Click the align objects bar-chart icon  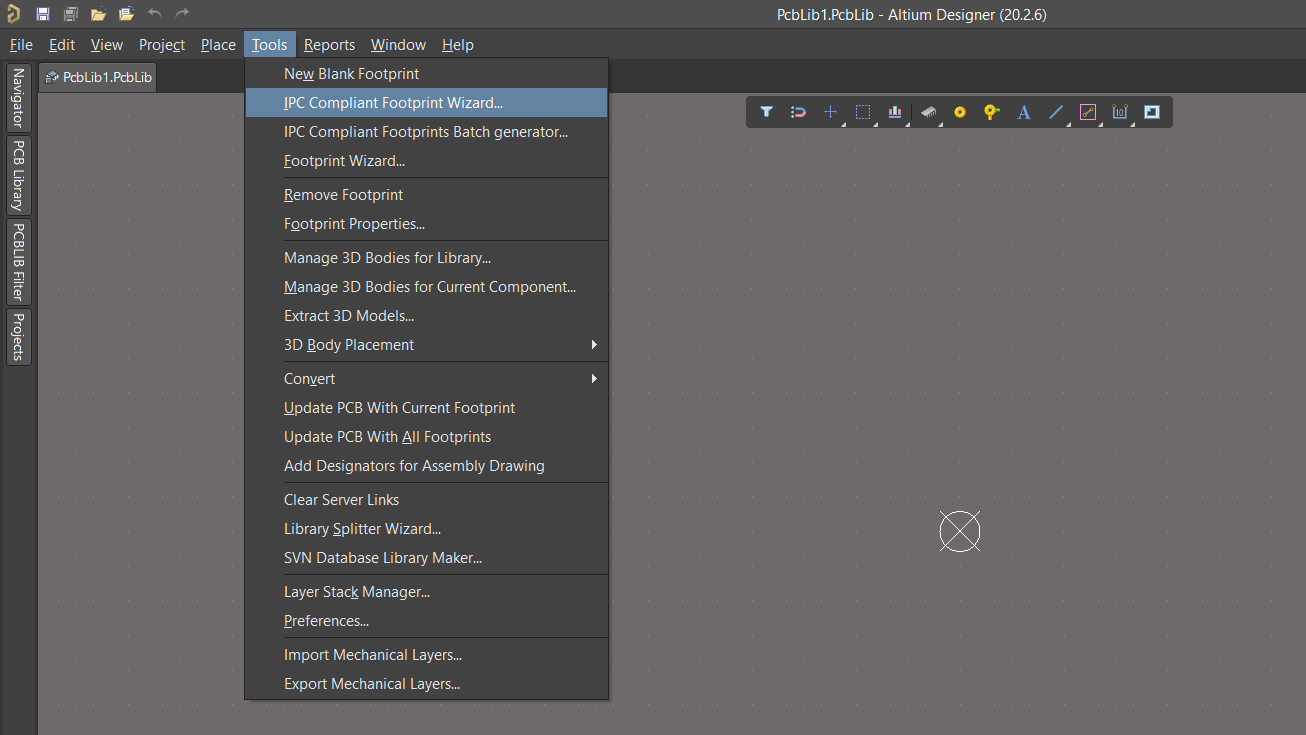click(895, 112)
